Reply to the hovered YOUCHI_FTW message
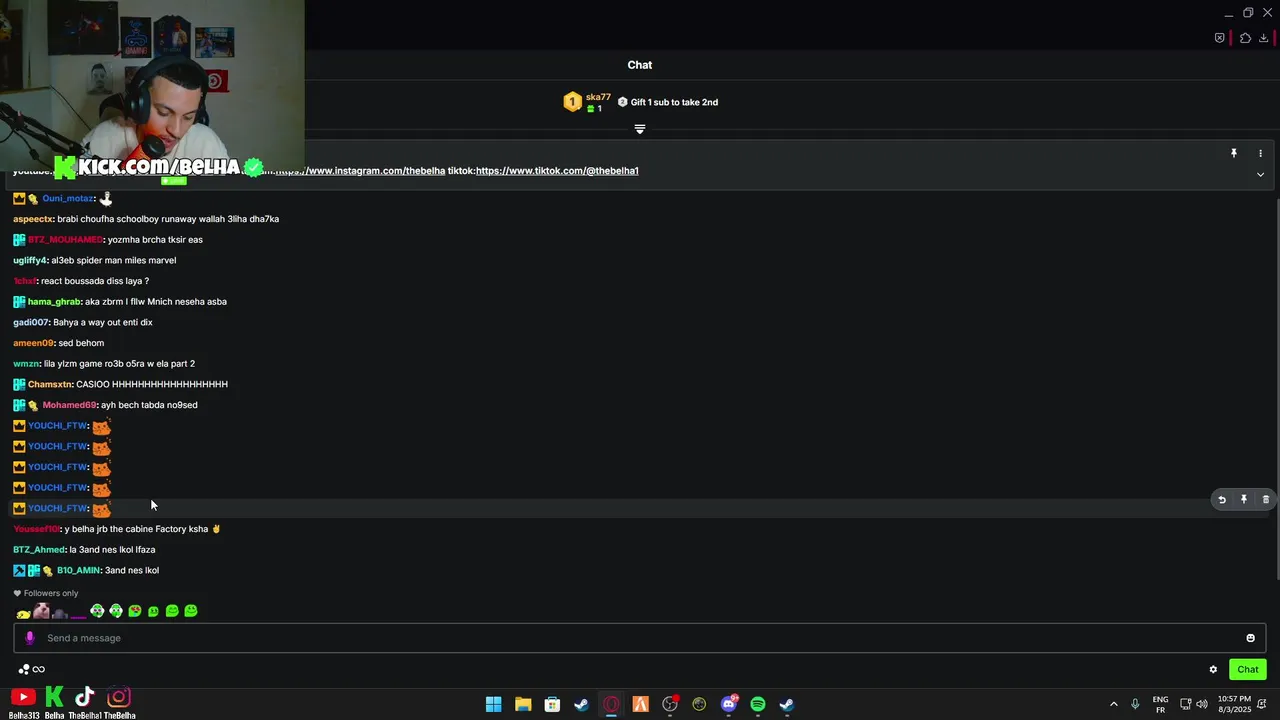This screenshot has height=720, width=1280. point(1222,499)
